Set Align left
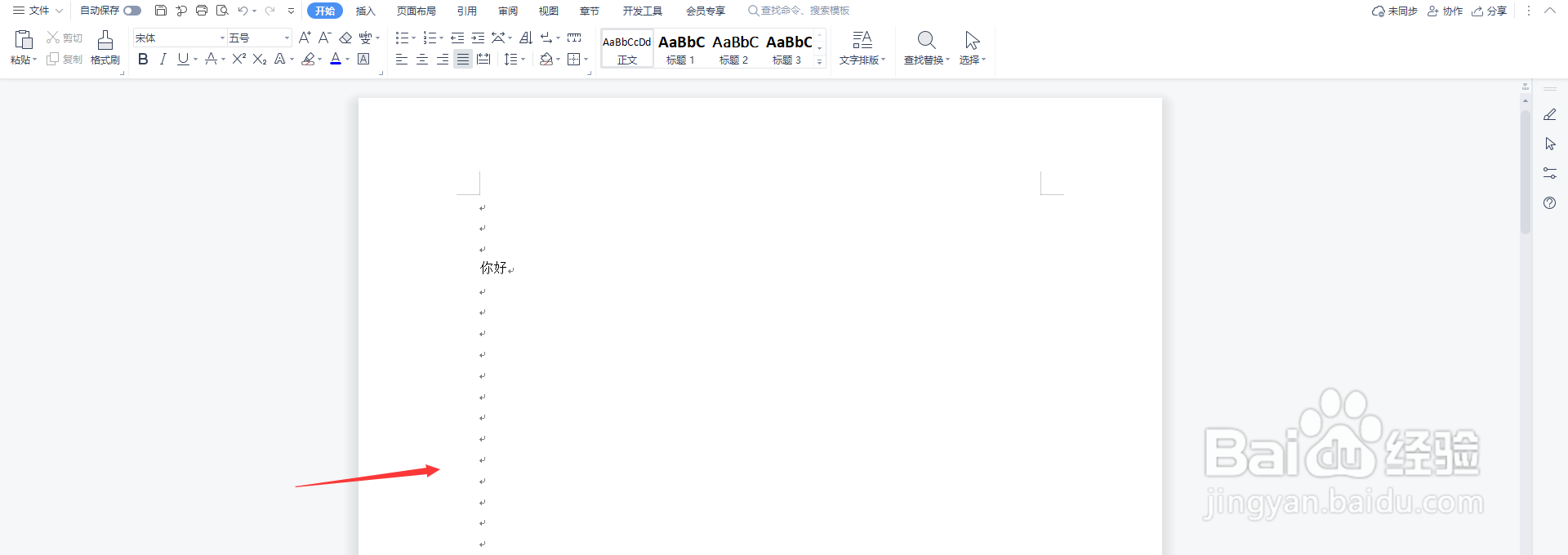The image size is (1568, 555). [x=402, y=59]
